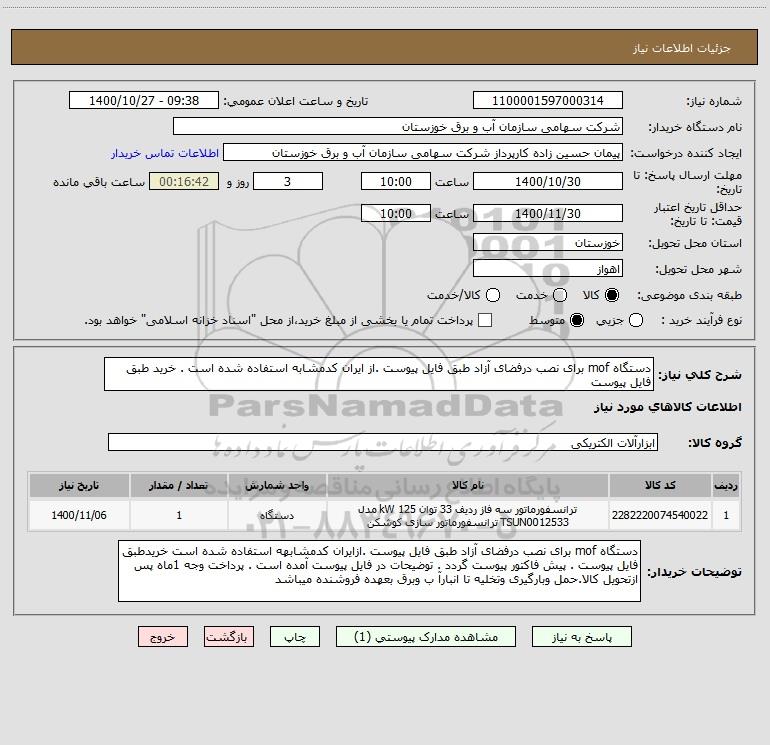Select the خدمت radio button

[560, 295]
